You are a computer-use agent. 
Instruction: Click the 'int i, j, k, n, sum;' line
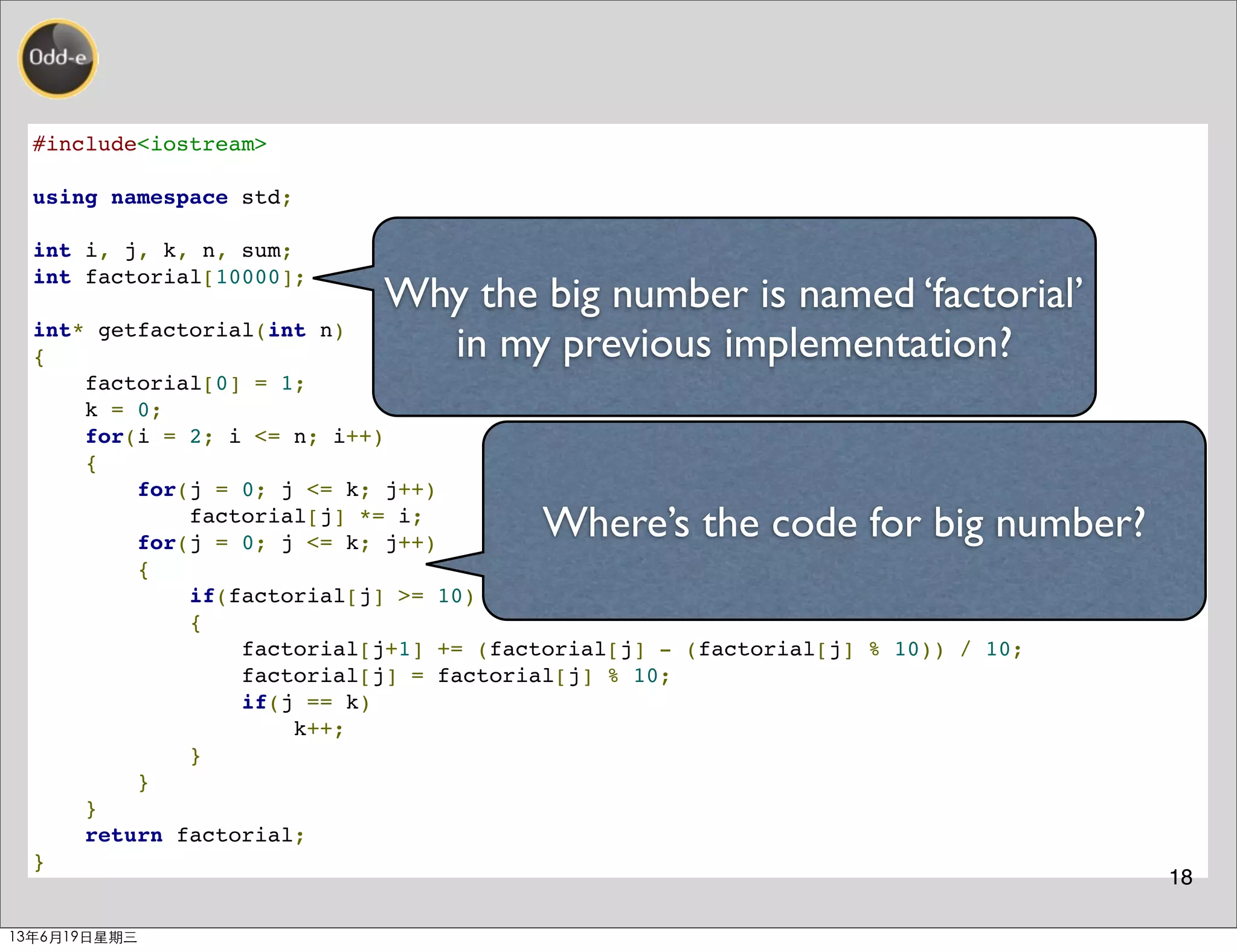[x=162, y=251]
